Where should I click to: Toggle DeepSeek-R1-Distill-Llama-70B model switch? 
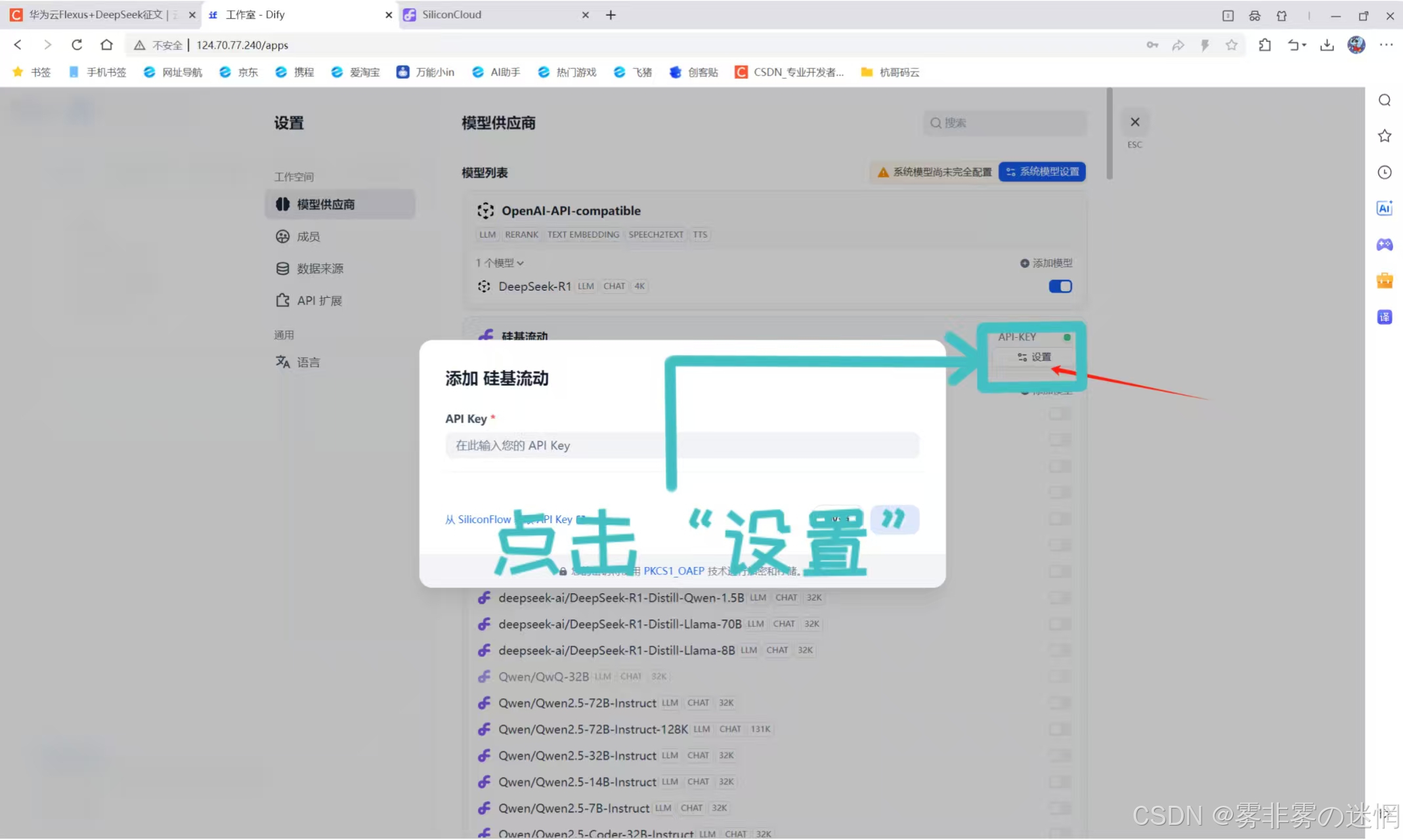coord(1060,624)
